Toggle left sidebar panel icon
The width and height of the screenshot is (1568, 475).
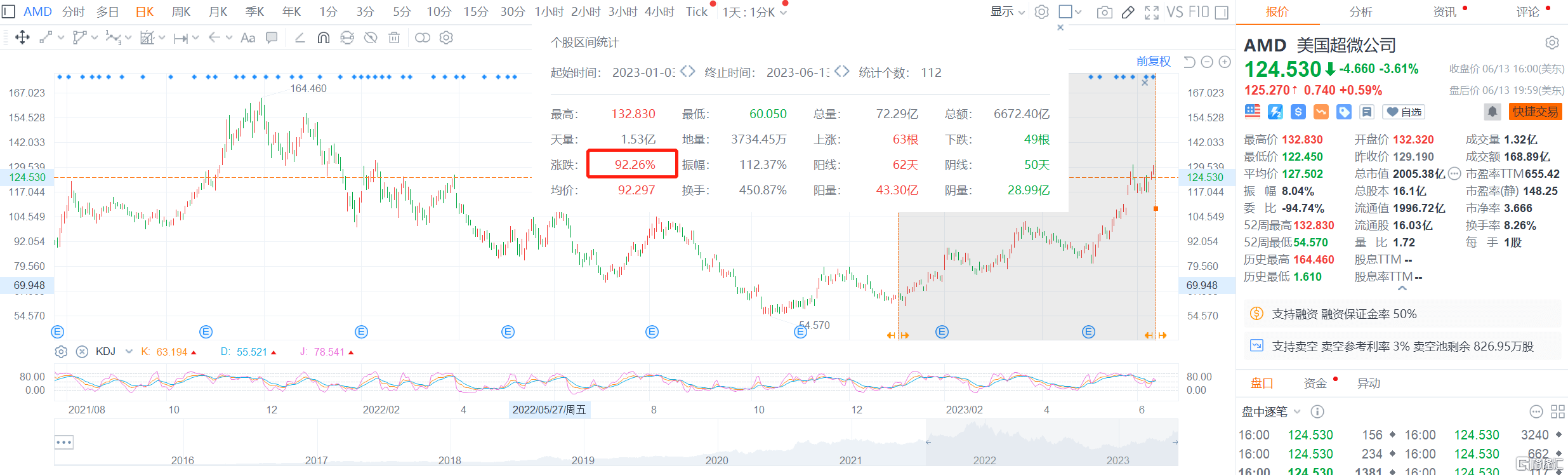pyautogui.click(x=8, y=11)
